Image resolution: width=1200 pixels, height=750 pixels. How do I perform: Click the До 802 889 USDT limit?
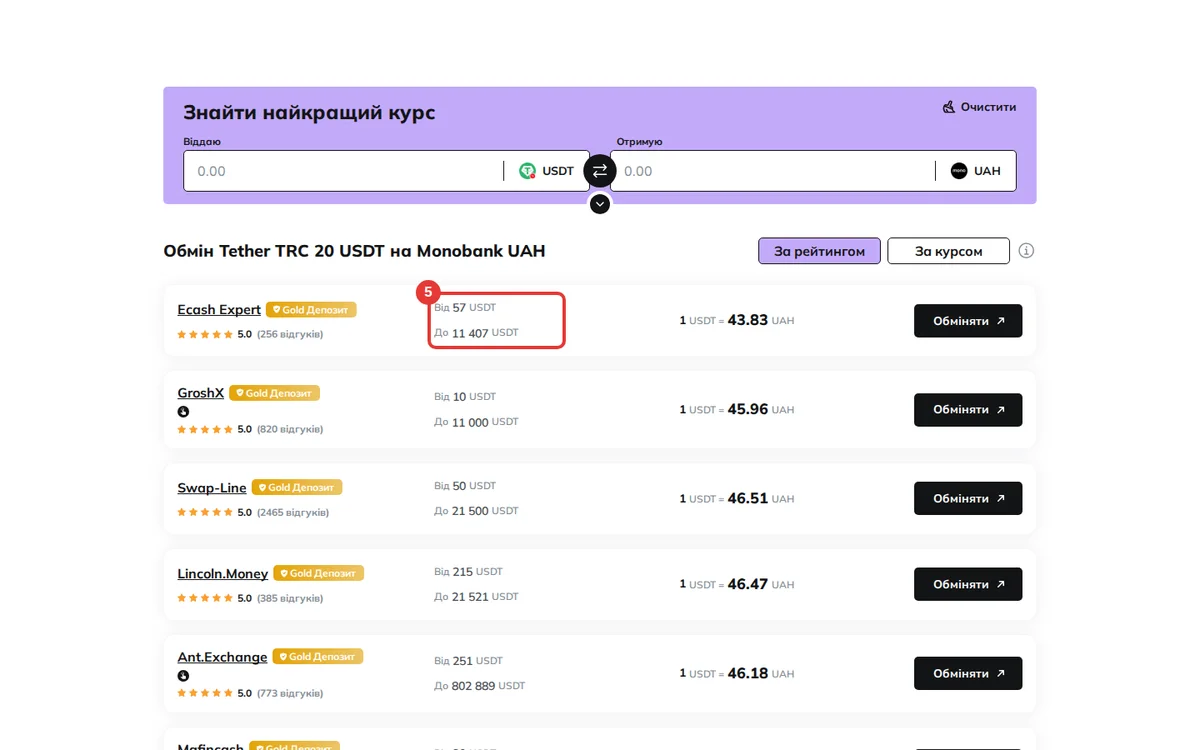tap(480, 686)
